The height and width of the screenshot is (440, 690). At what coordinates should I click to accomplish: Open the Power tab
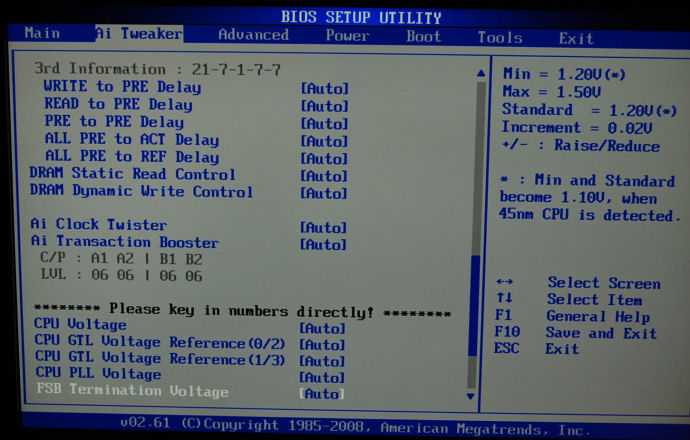347,36
